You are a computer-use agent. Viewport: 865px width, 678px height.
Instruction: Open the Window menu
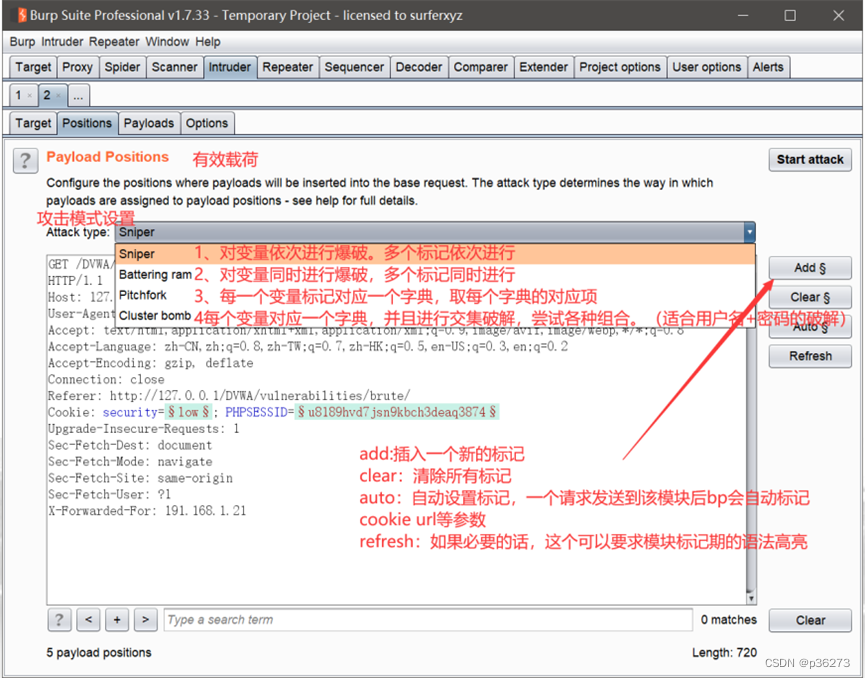[167, 42]
